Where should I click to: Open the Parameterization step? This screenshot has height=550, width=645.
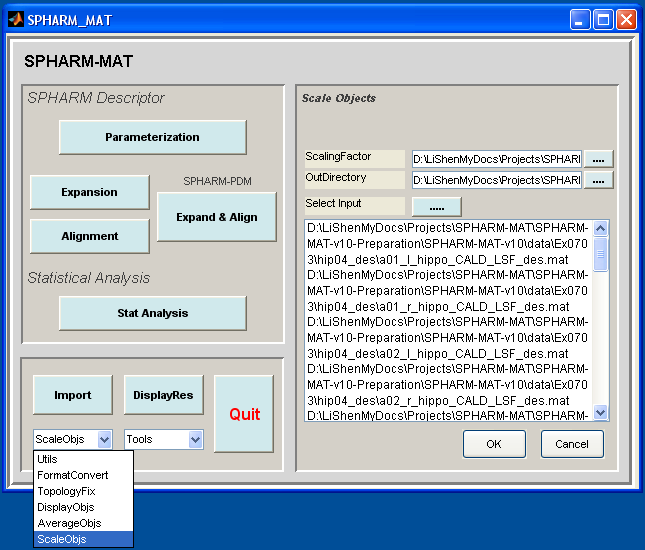[153, 137]
